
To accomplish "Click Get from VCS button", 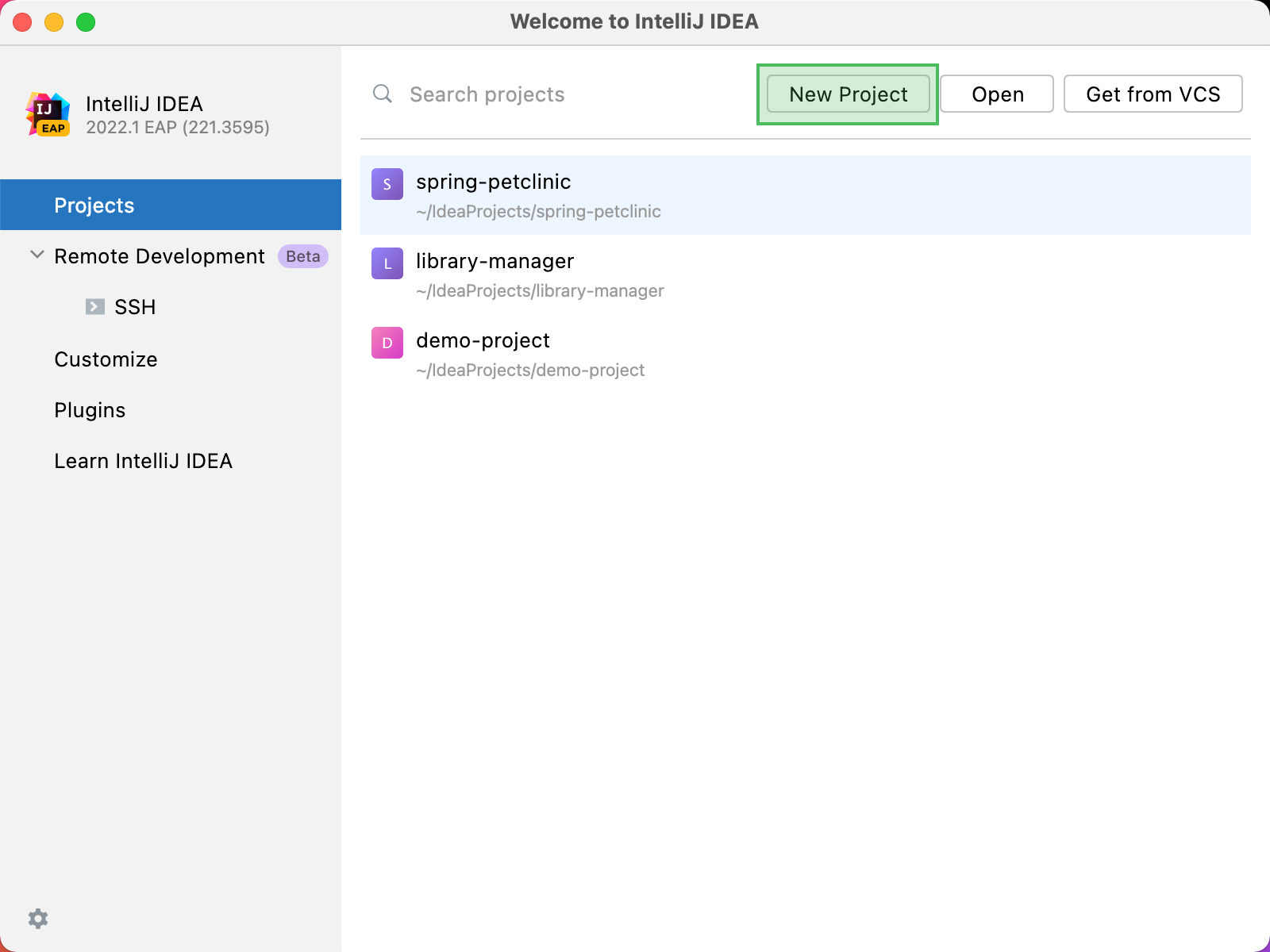I will click(x=1153, y=94).
